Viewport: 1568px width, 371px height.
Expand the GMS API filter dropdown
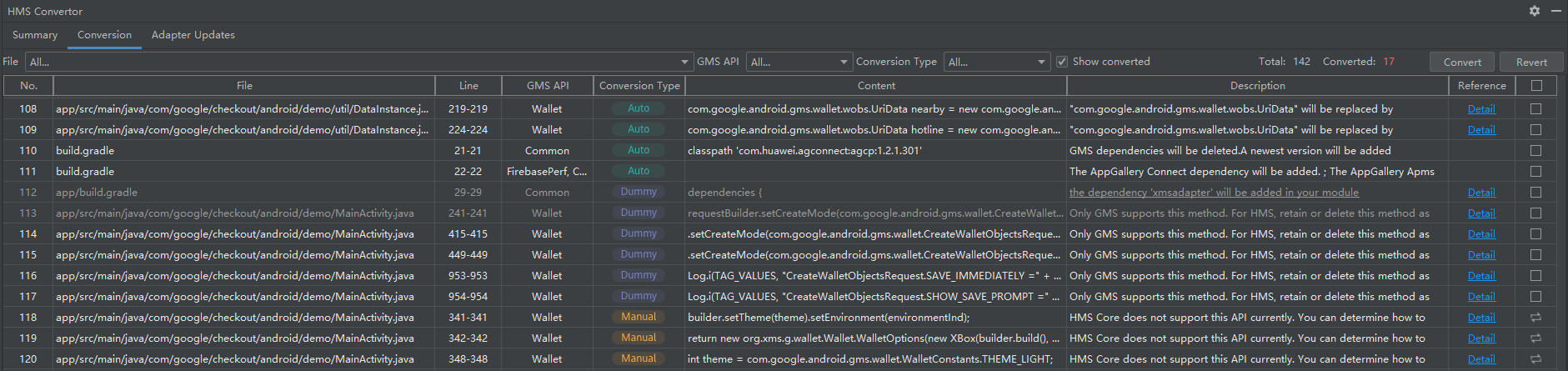(799, 62)
